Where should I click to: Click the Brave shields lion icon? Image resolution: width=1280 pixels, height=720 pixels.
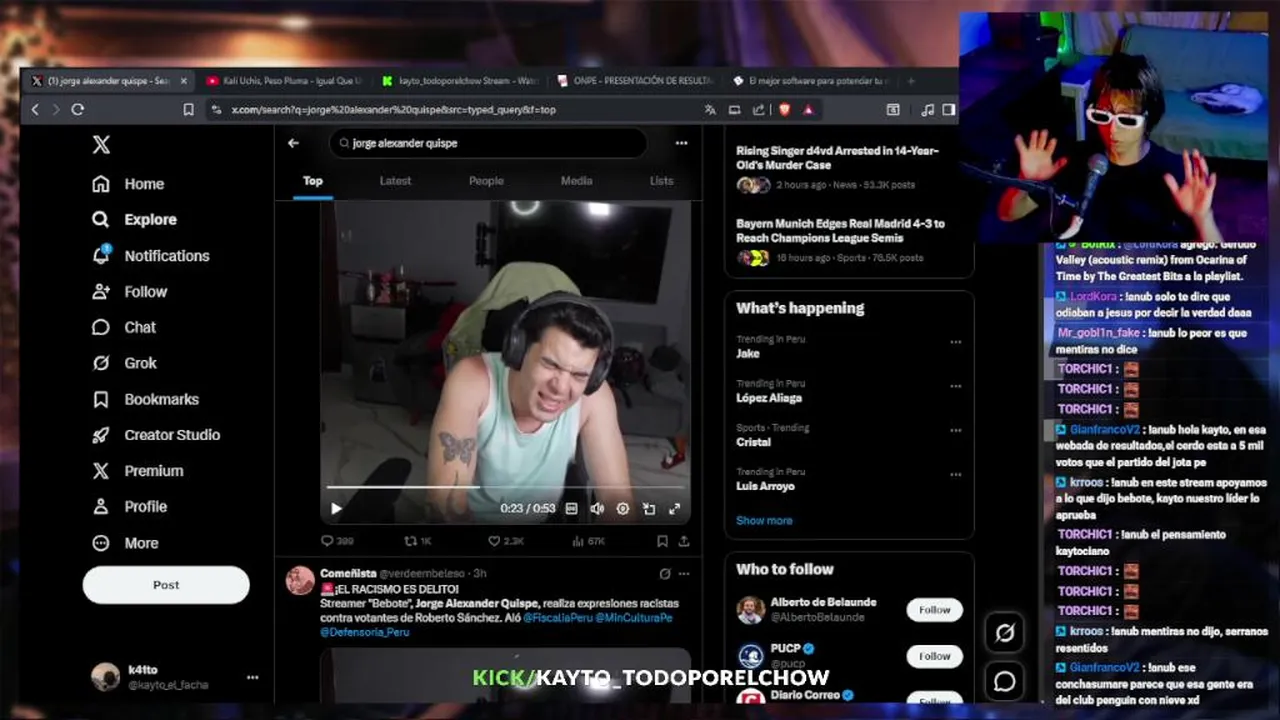(784, 110)
